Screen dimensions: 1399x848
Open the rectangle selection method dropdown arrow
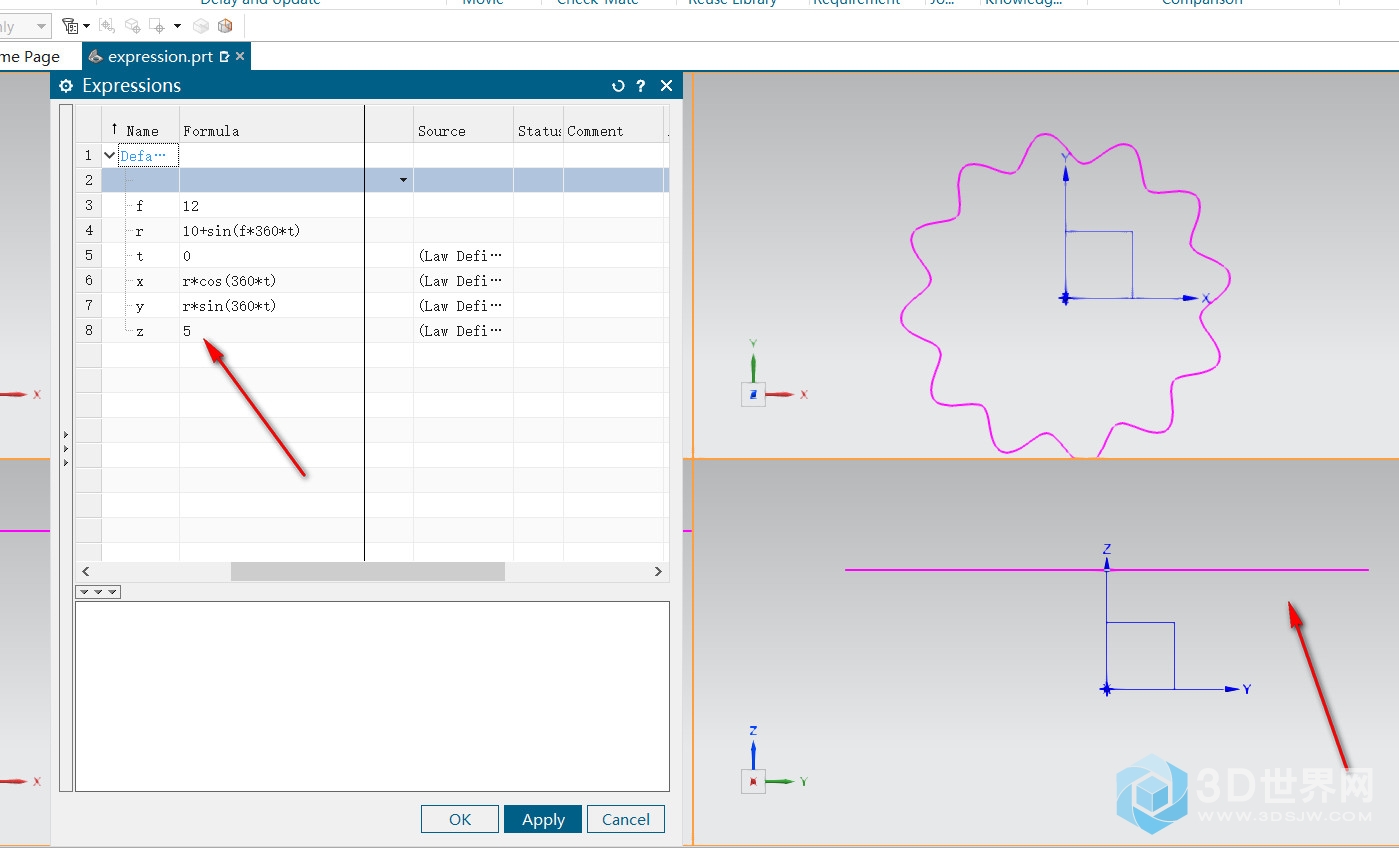click(177, 26)
